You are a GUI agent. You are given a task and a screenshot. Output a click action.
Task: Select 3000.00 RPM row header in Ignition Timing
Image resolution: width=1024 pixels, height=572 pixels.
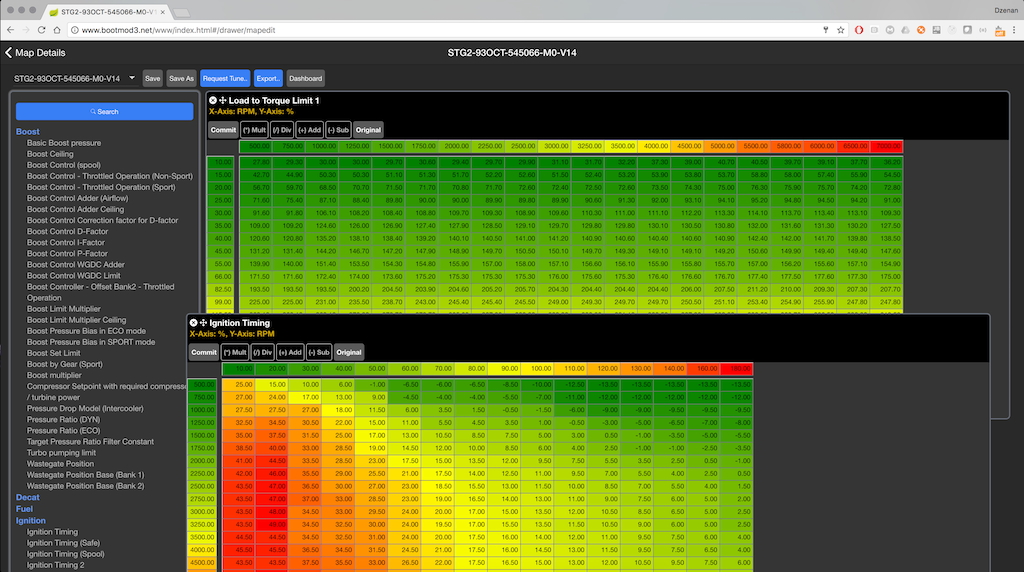click(202, 512)
